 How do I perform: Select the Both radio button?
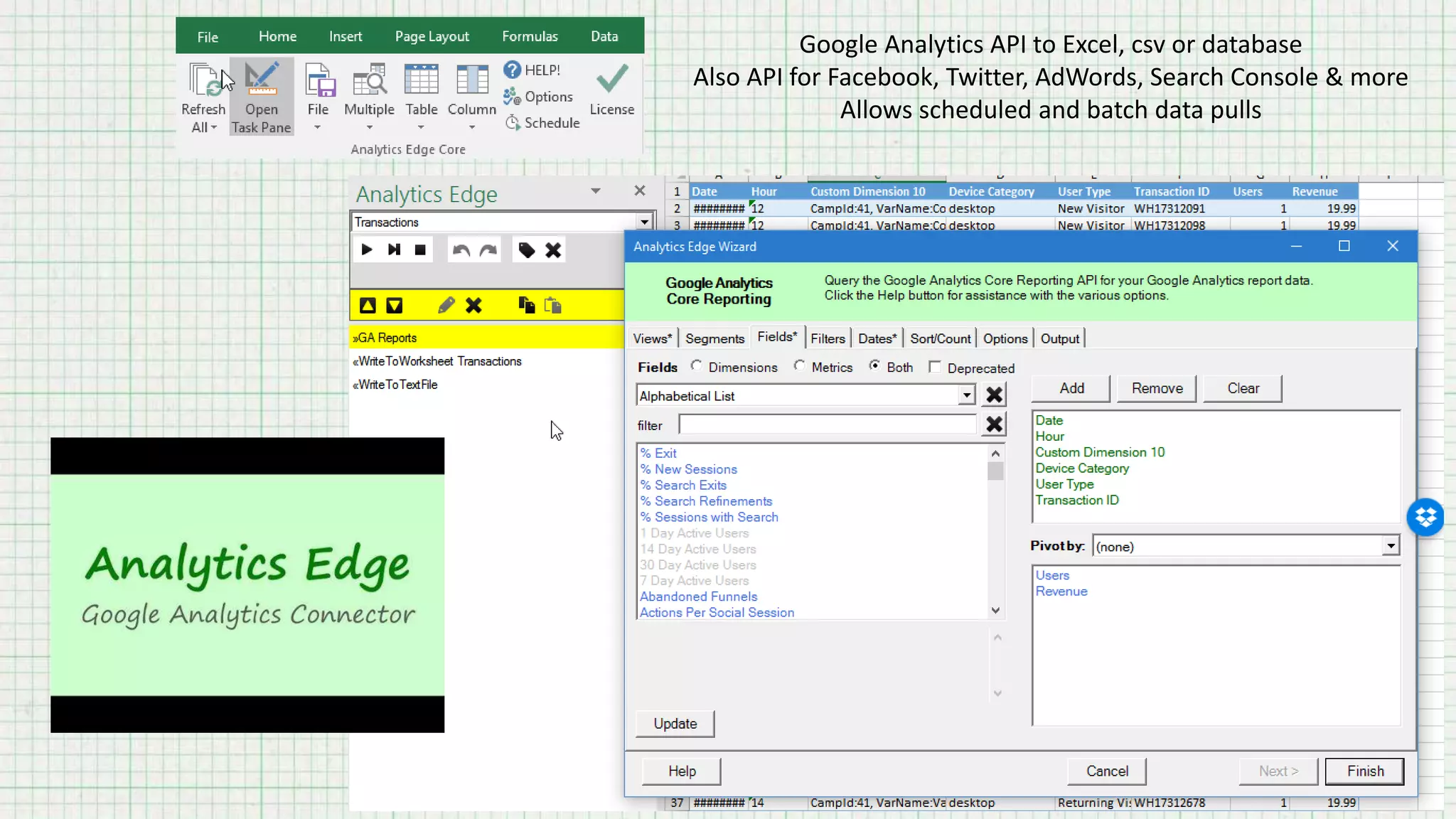pyautogui.click(x=874, y=365)
